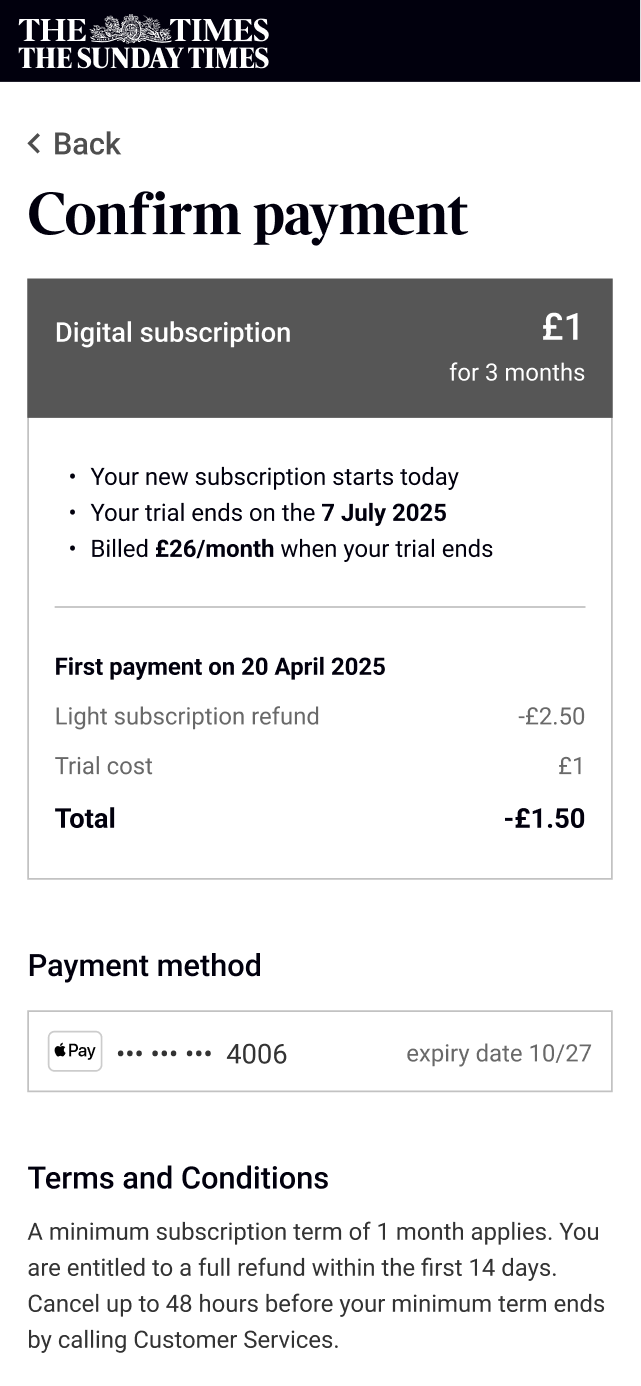Click 'First payment on 20 April 2025'
Viewport: 641px width, 1386px height.
[220, 667]
